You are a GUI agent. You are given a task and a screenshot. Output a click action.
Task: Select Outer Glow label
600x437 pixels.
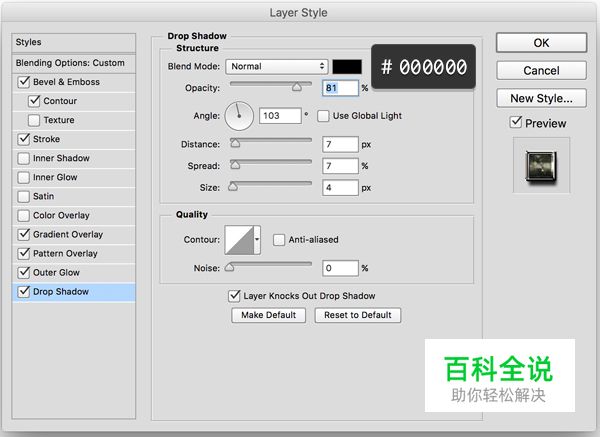(56, 272)
